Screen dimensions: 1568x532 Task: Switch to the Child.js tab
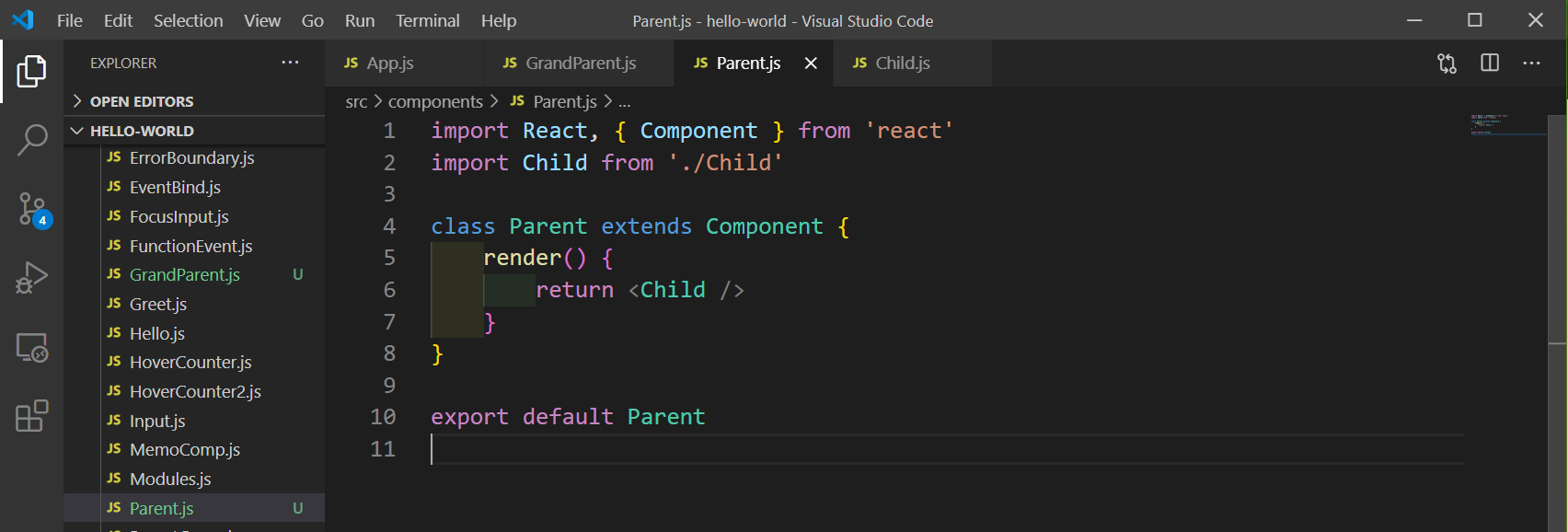point(912,63)
